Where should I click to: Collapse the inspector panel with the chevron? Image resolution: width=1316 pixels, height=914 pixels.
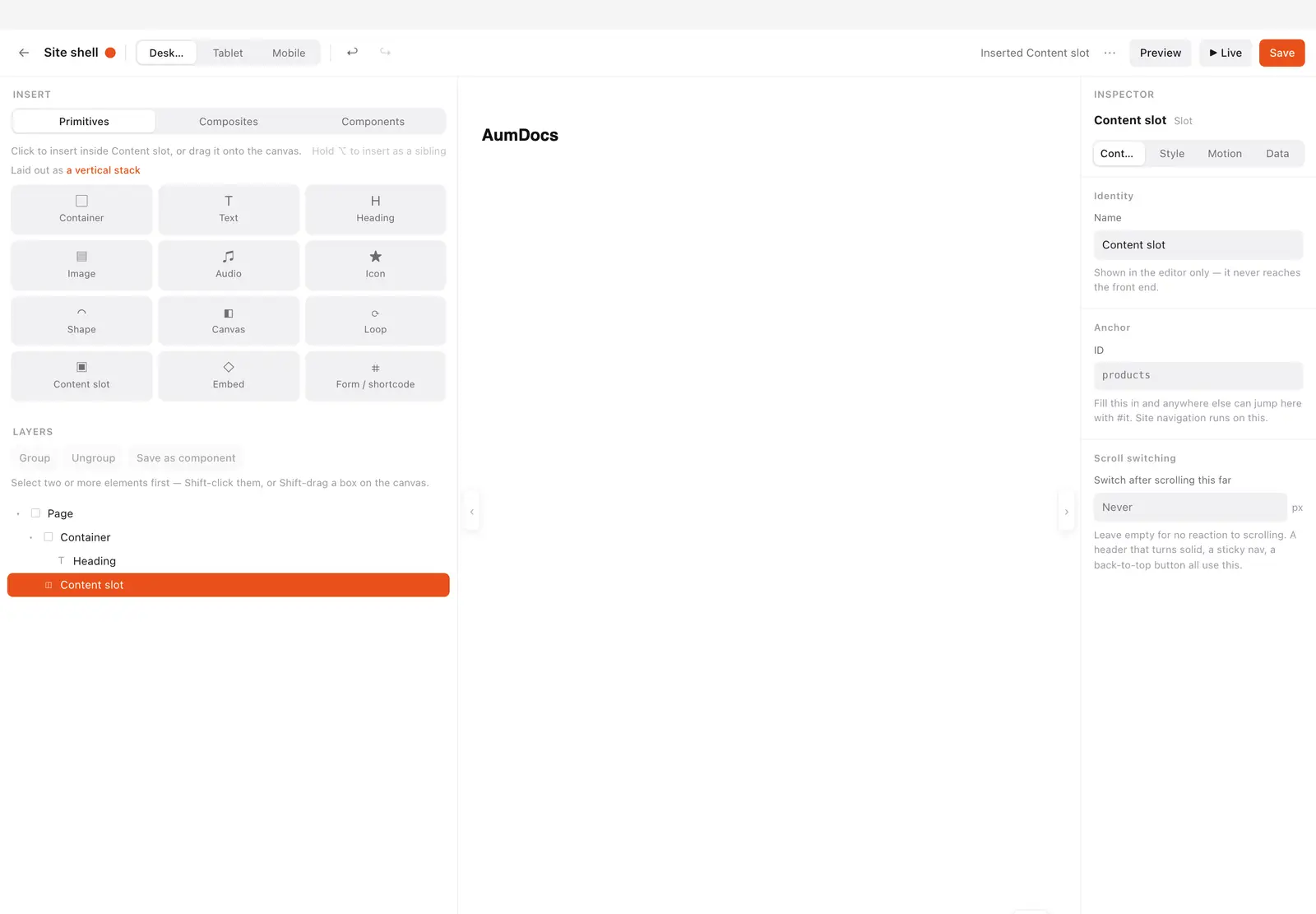coord(1066,512)
